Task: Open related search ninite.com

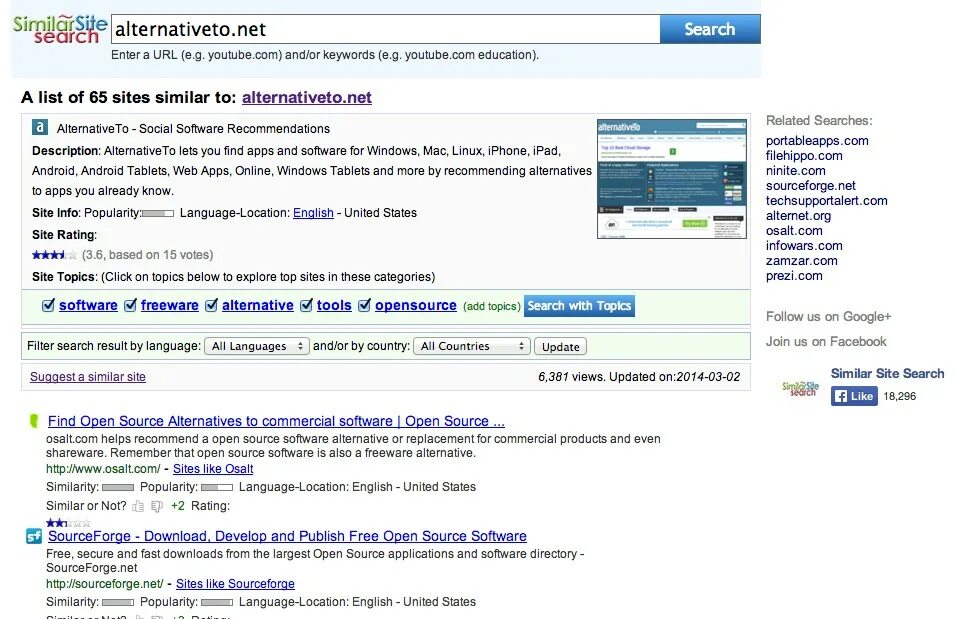Action: [796, 171]
